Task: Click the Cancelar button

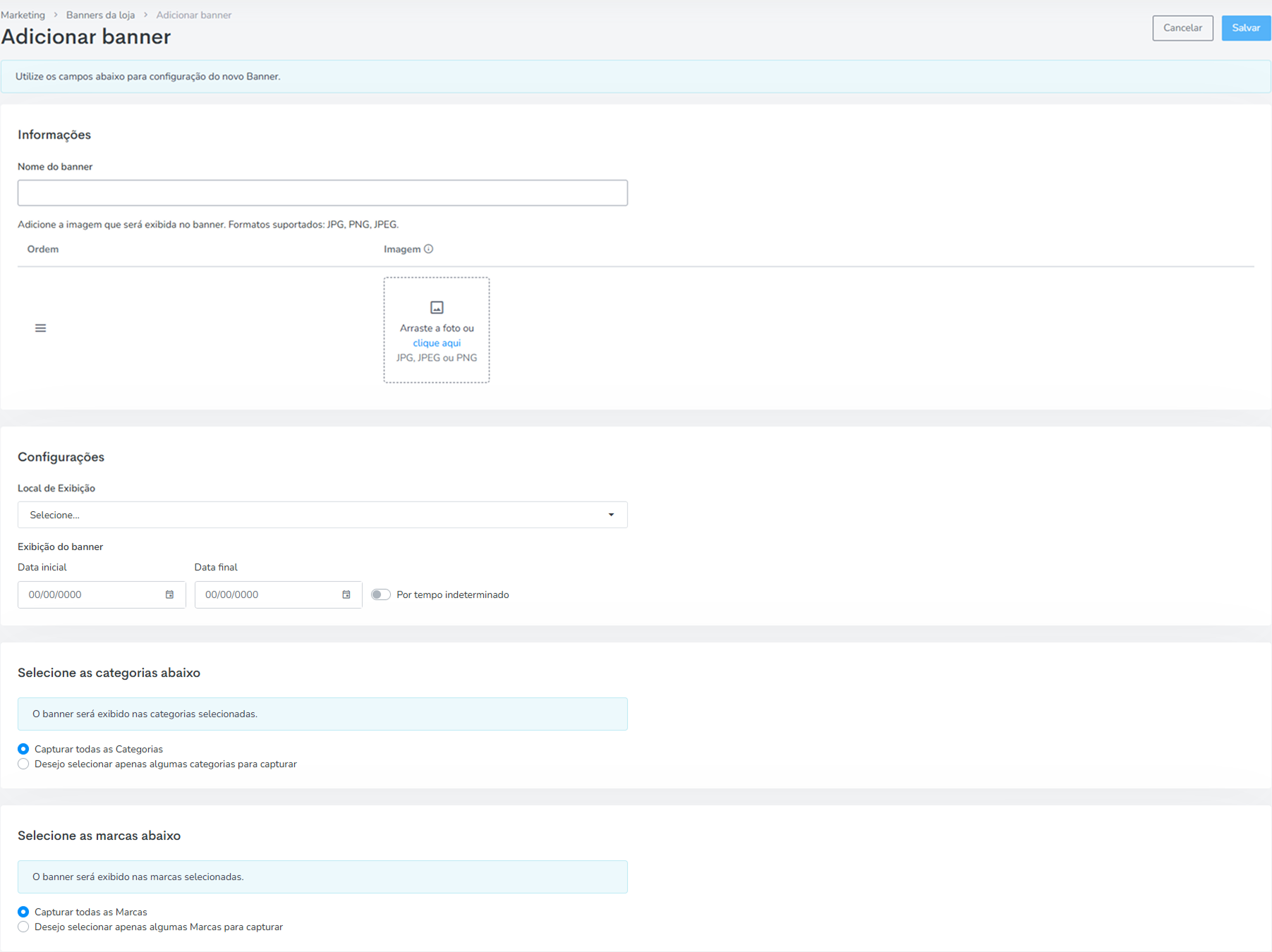Action: (x=1182, y=28)
